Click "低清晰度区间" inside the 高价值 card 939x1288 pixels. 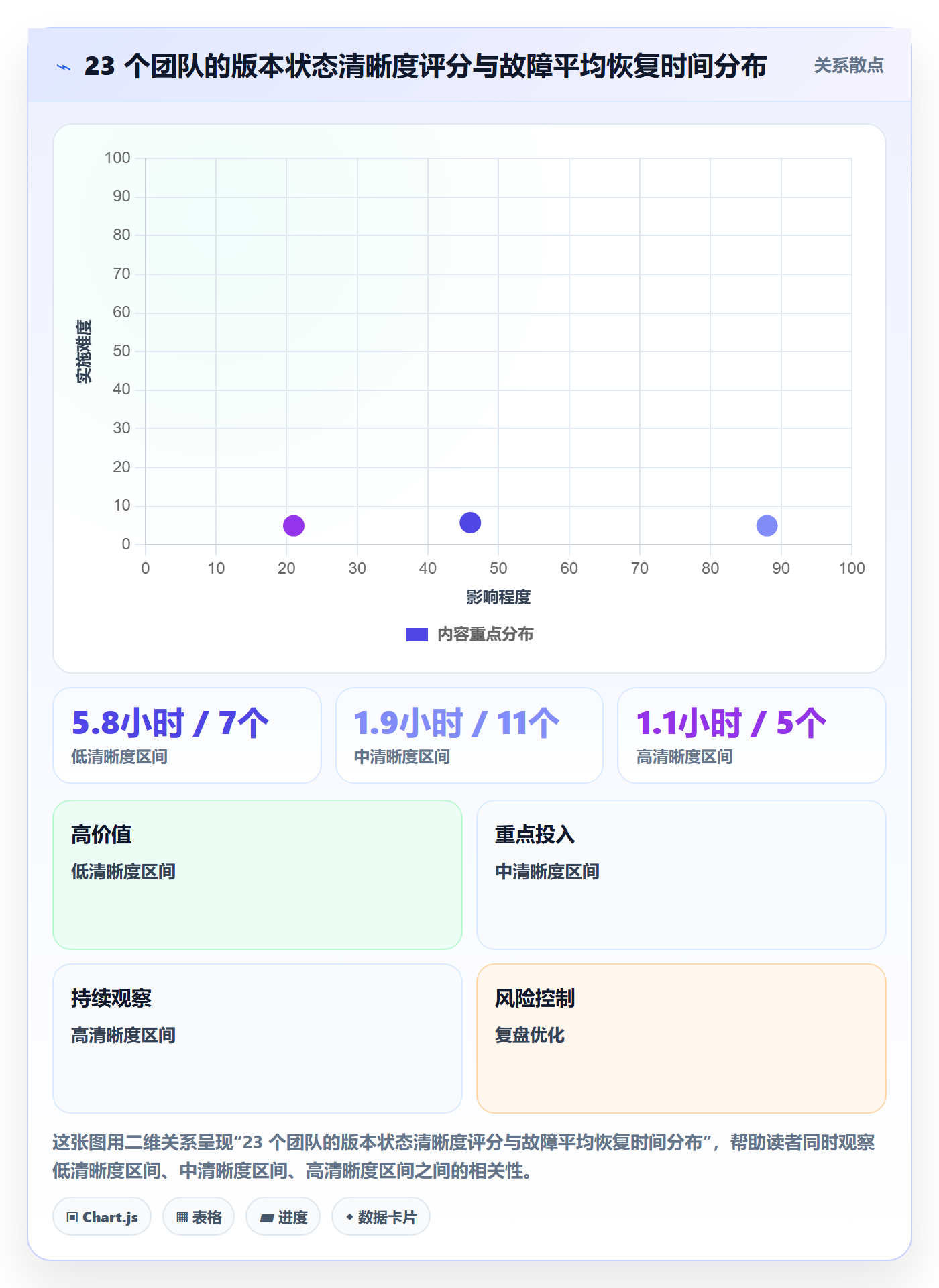click(x=123, y=872)
